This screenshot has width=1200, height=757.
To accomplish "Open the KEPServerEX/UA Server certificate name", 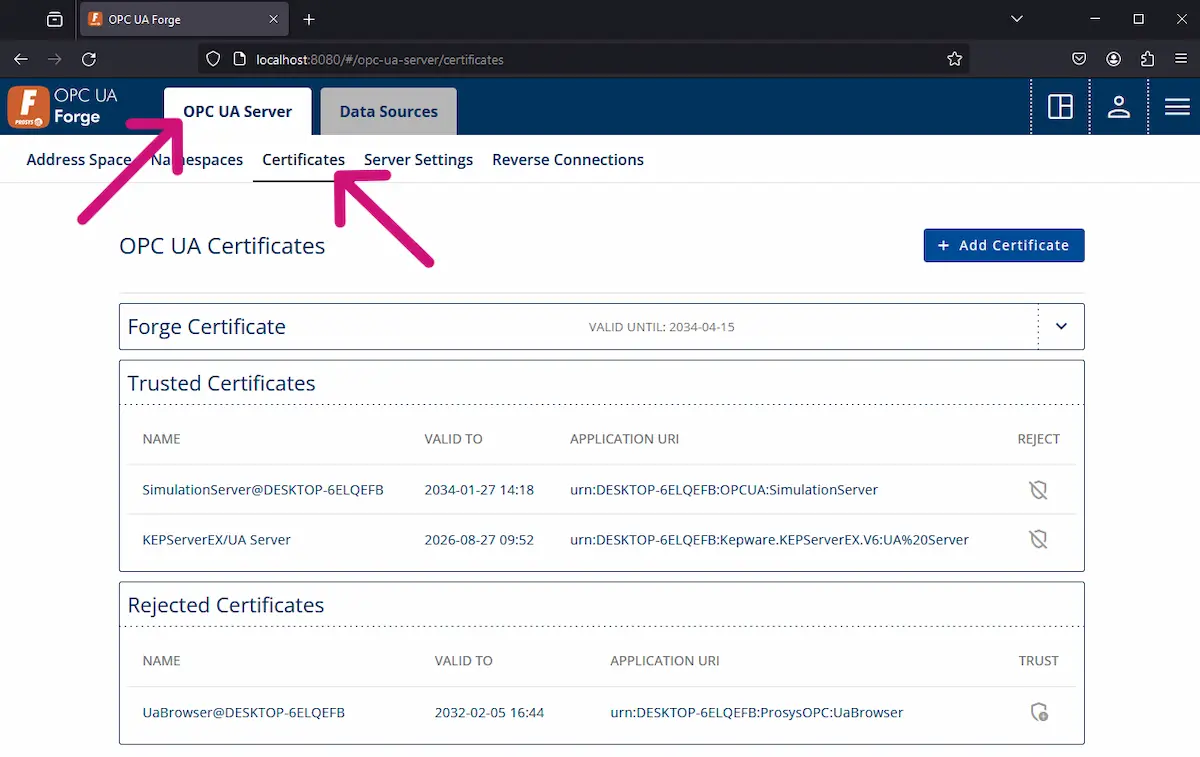I will click(x=217, y=540).
